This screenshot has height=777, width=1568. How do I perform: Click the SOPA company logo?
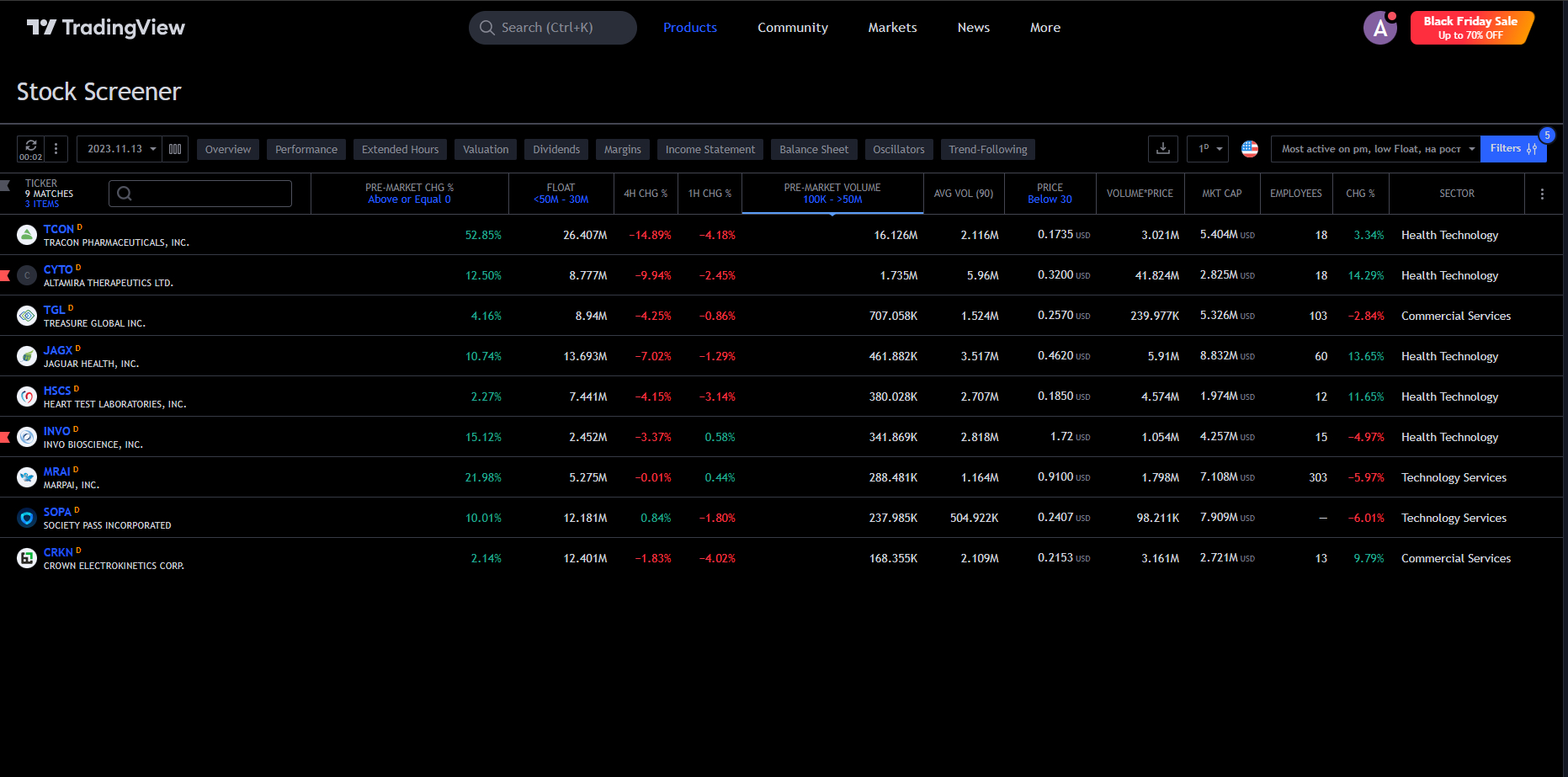coord(27,518)
